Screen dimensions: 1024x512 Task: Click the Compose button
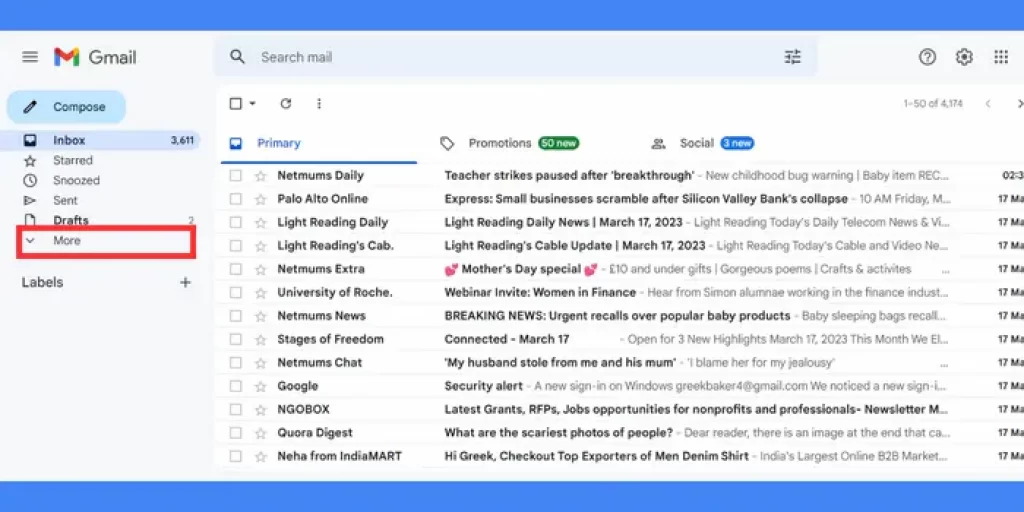click(x=66, y=107)
